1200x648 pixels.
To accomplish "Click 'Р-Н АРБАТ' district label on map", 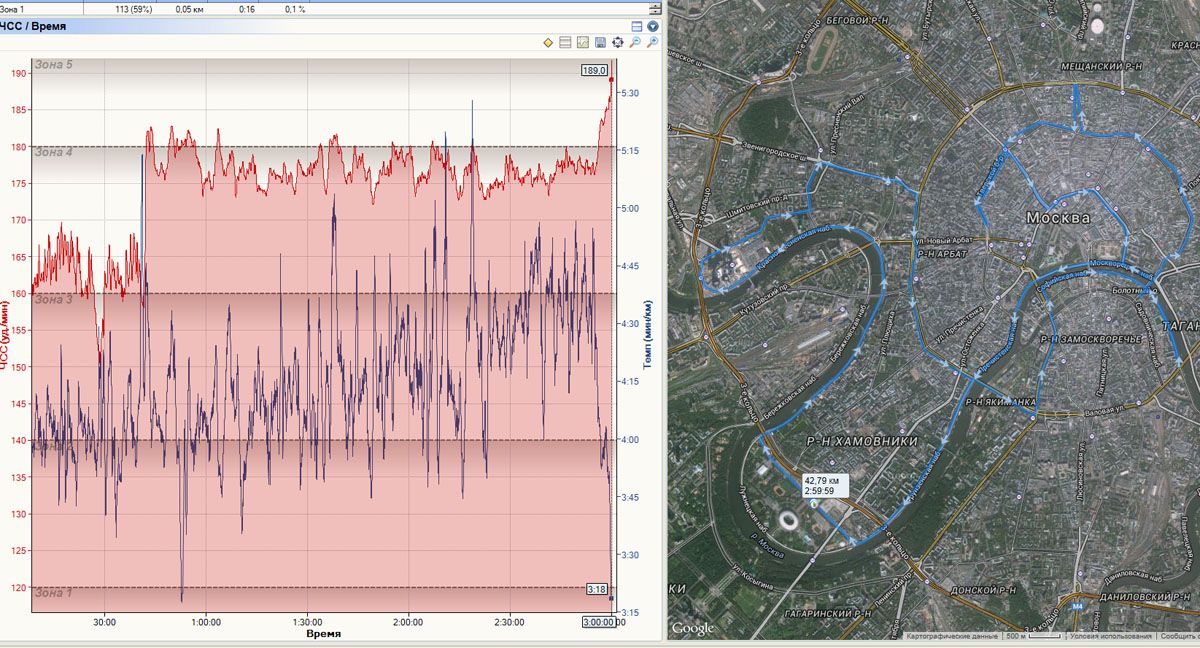I will pos(945,256).
